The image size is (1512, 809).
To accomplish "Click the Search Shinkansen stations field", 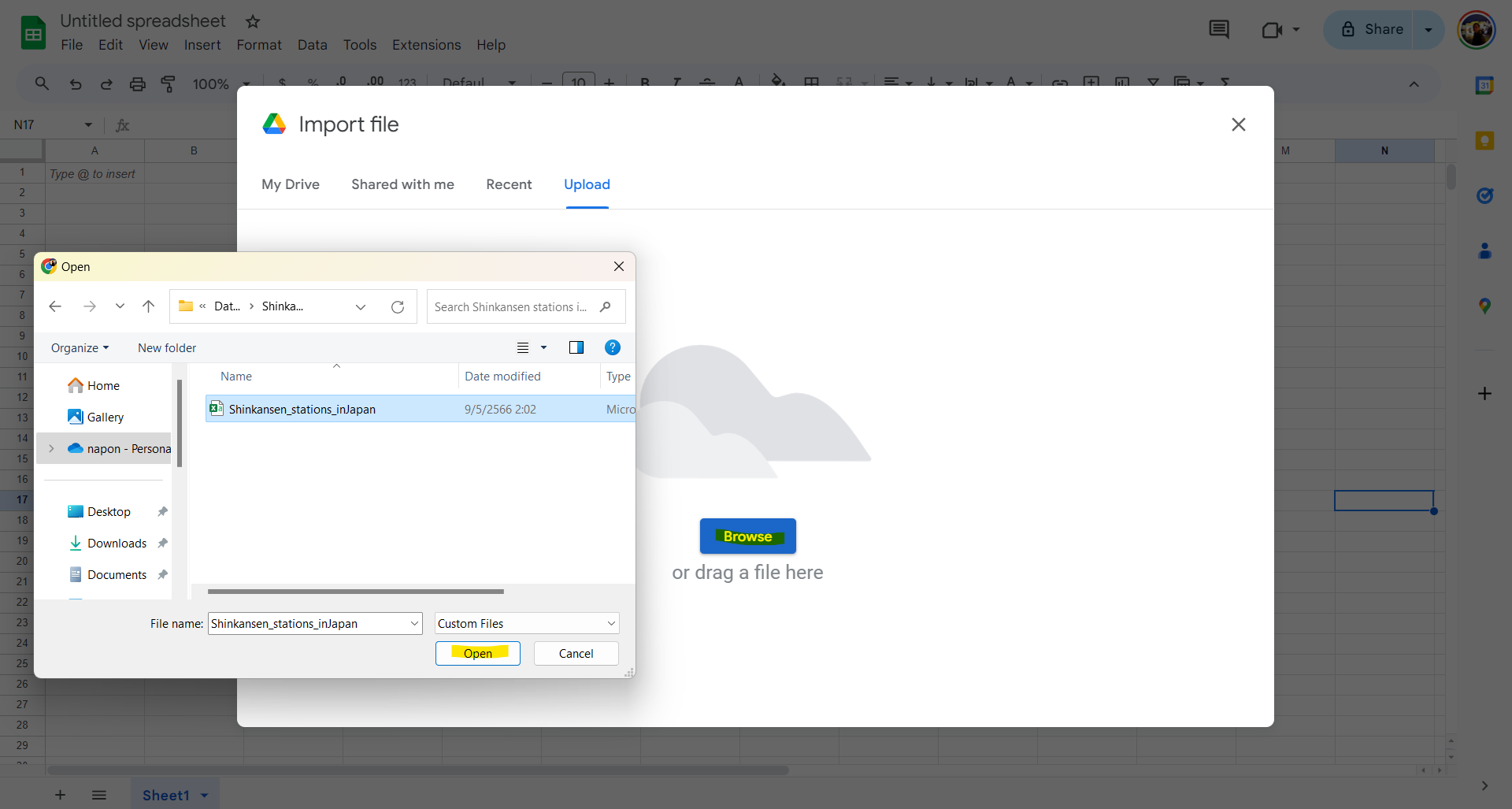I will [x=511, y=307].
